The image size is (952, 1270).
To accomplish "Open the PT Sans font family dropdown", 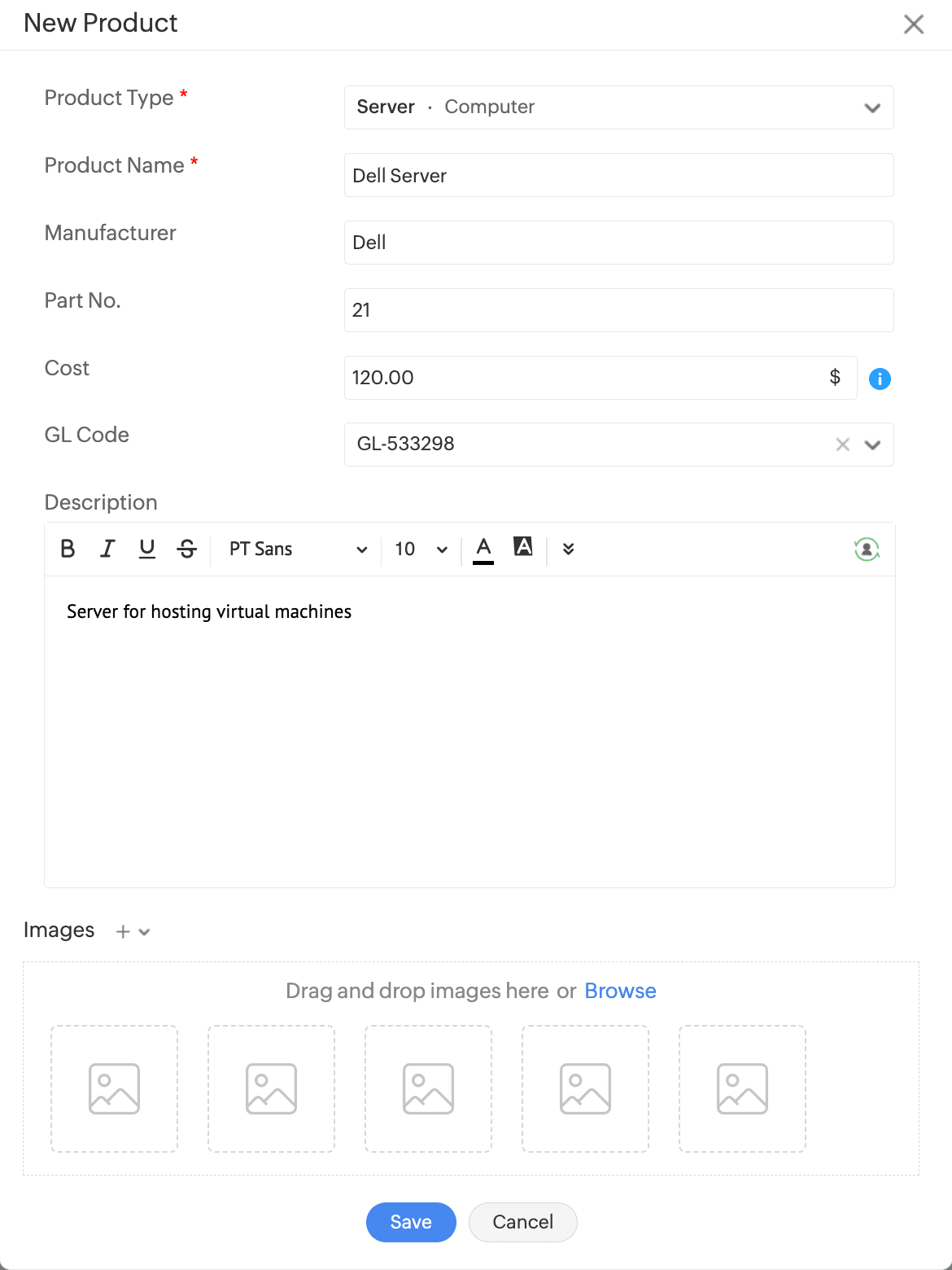I will coord(298,550).
